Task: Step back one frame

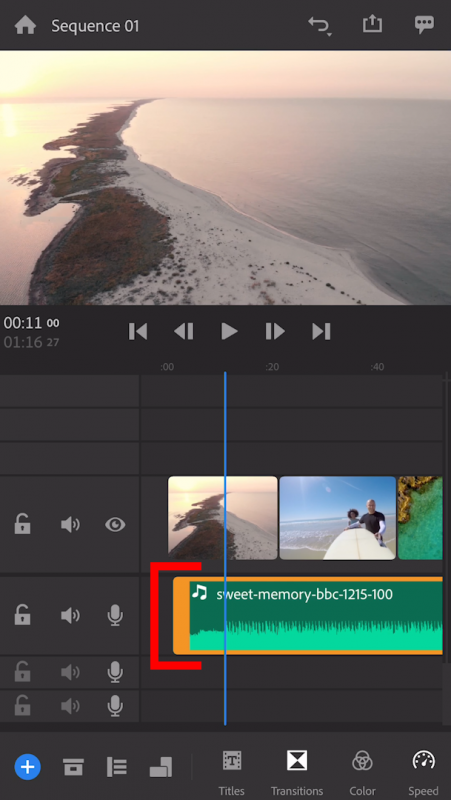Action: click(184, 332)
